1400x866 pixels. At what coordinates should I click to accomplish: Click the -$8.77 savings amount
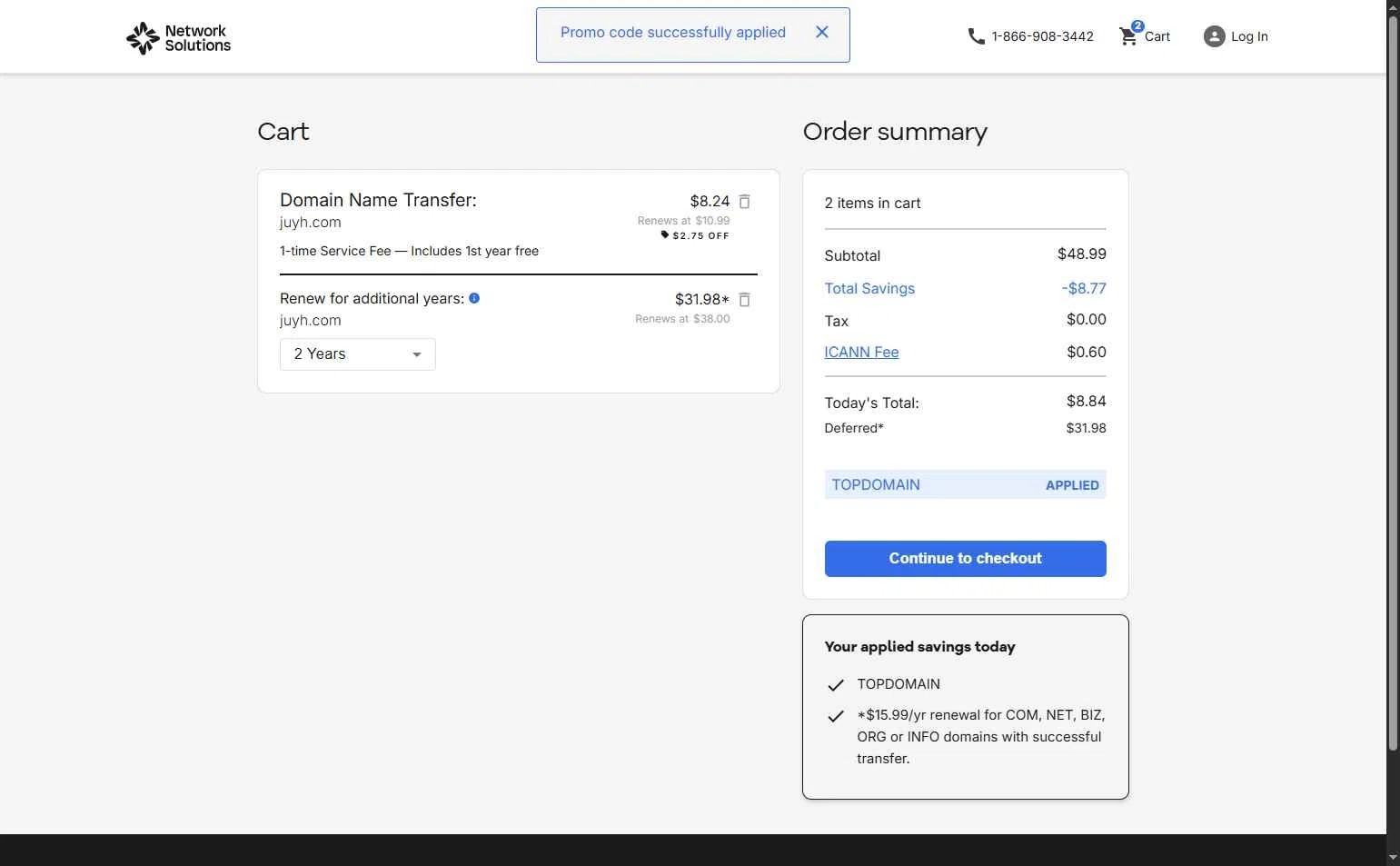[1084, 289]
